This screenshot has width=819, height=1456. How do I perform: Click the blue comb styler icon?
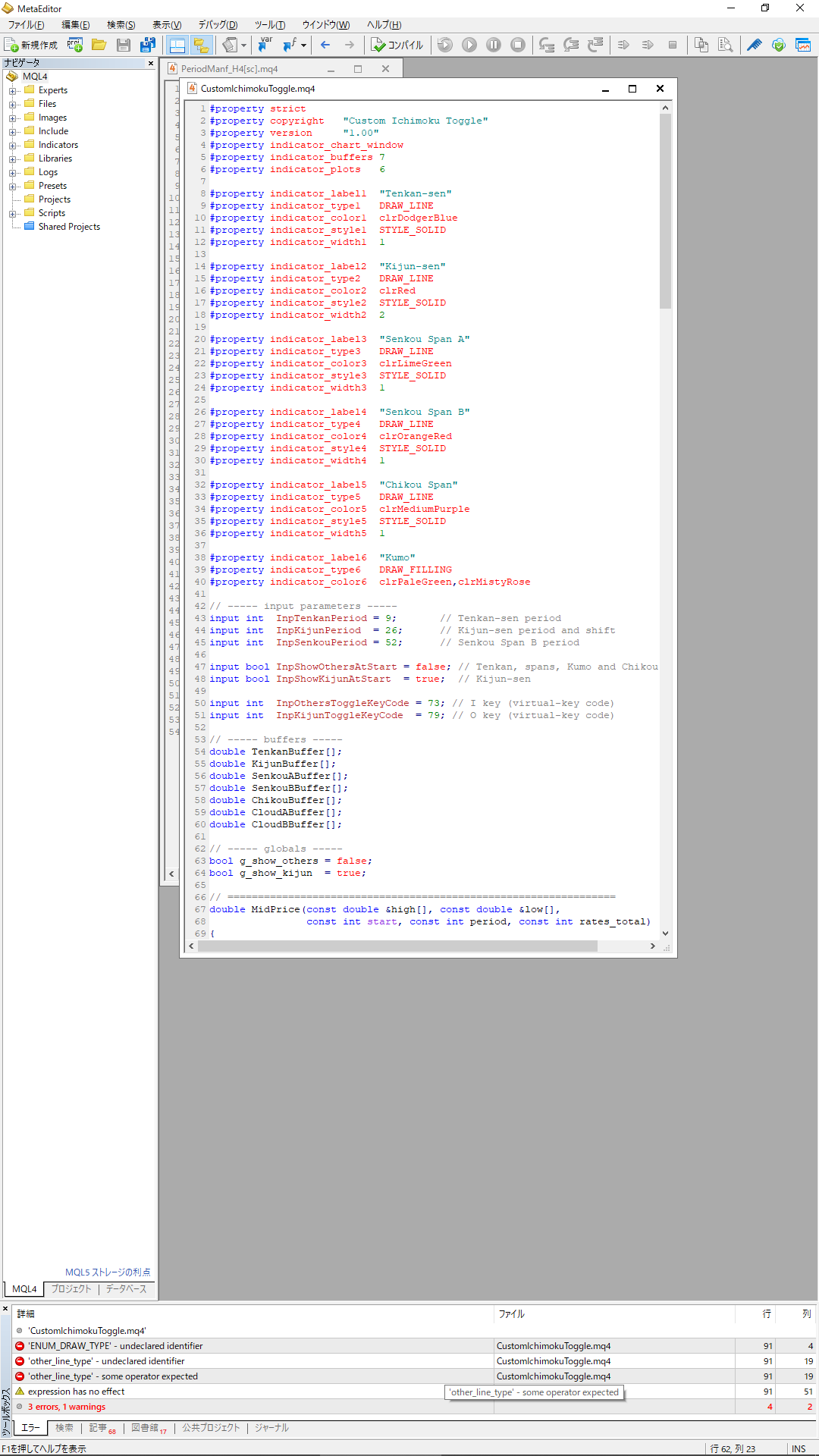coord(755,45)
